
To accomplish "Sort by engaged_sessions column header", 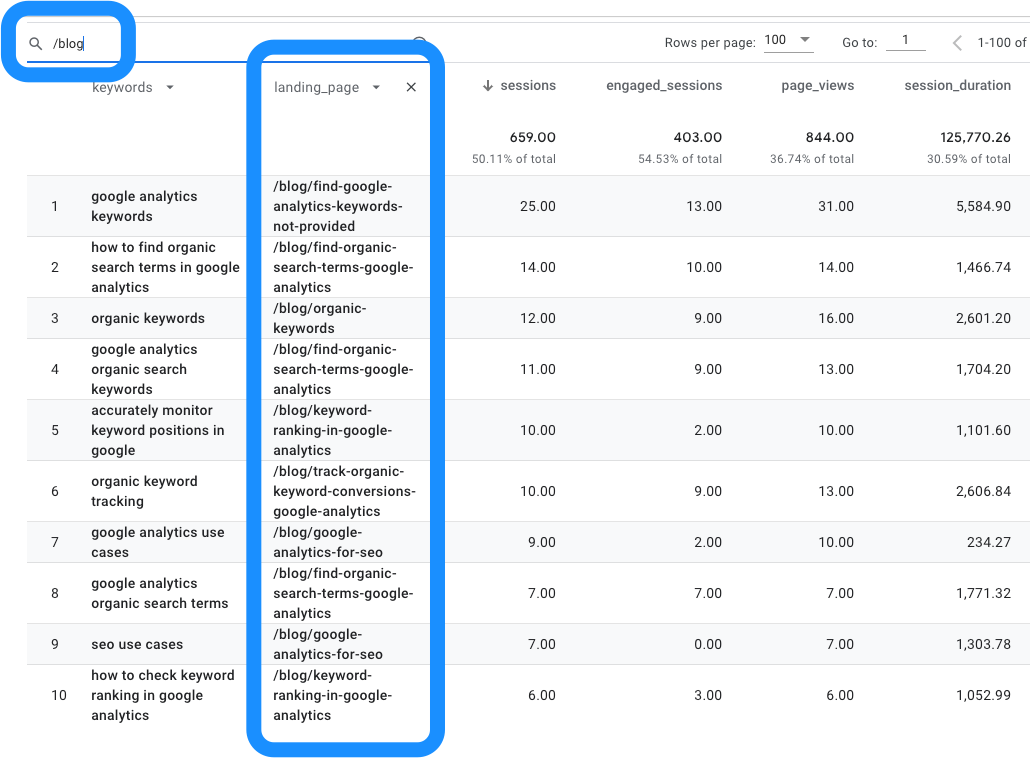I will [x=663, y=85].
